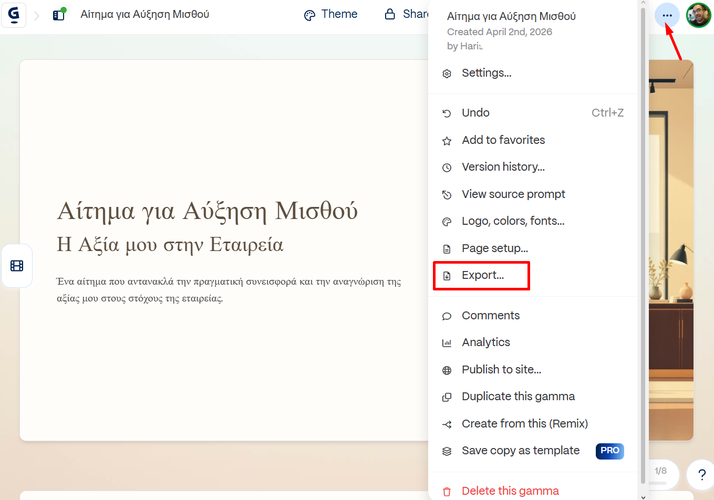Image resolution: width=714 pixels, height=500 pixels.
Task: Click the heading 'Αίτημα για Αύξηση Μισθού' on the card
Action: point(207,211)
